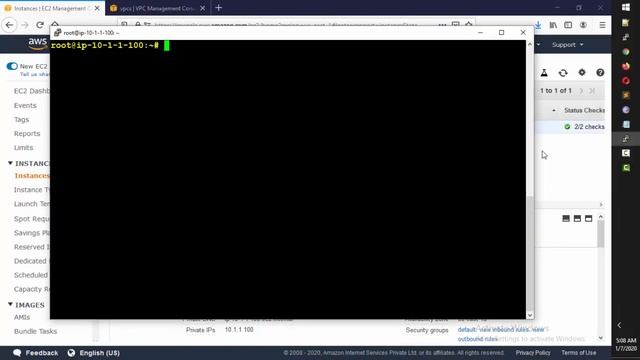640x360 pixels.
Task: Collapse the IMAGES sidebar section
Action: 10,304
